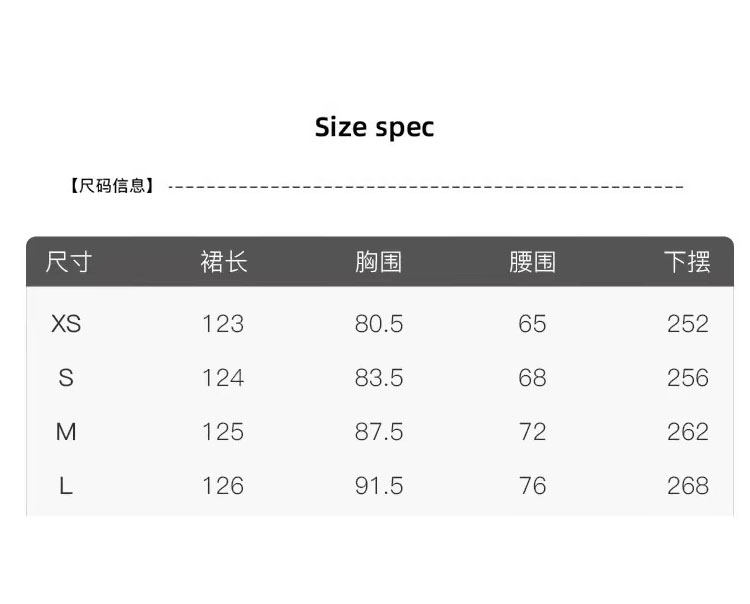The width and height of the screenshot is (750, 604).
Task: Click the 尺寸 column header
Action: click(68, 262)
